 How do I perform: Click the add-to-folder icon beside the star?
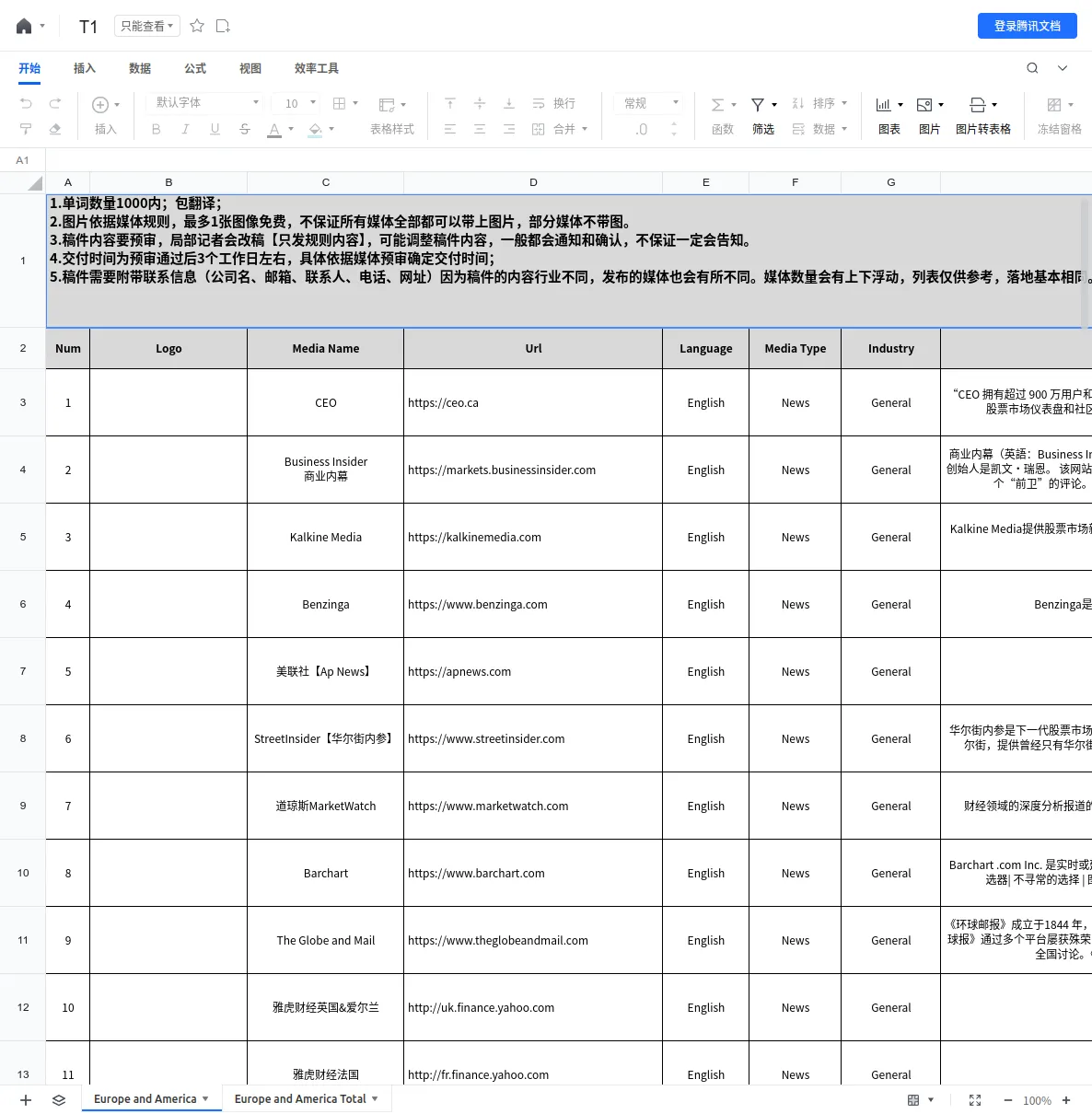pos(223,26)
